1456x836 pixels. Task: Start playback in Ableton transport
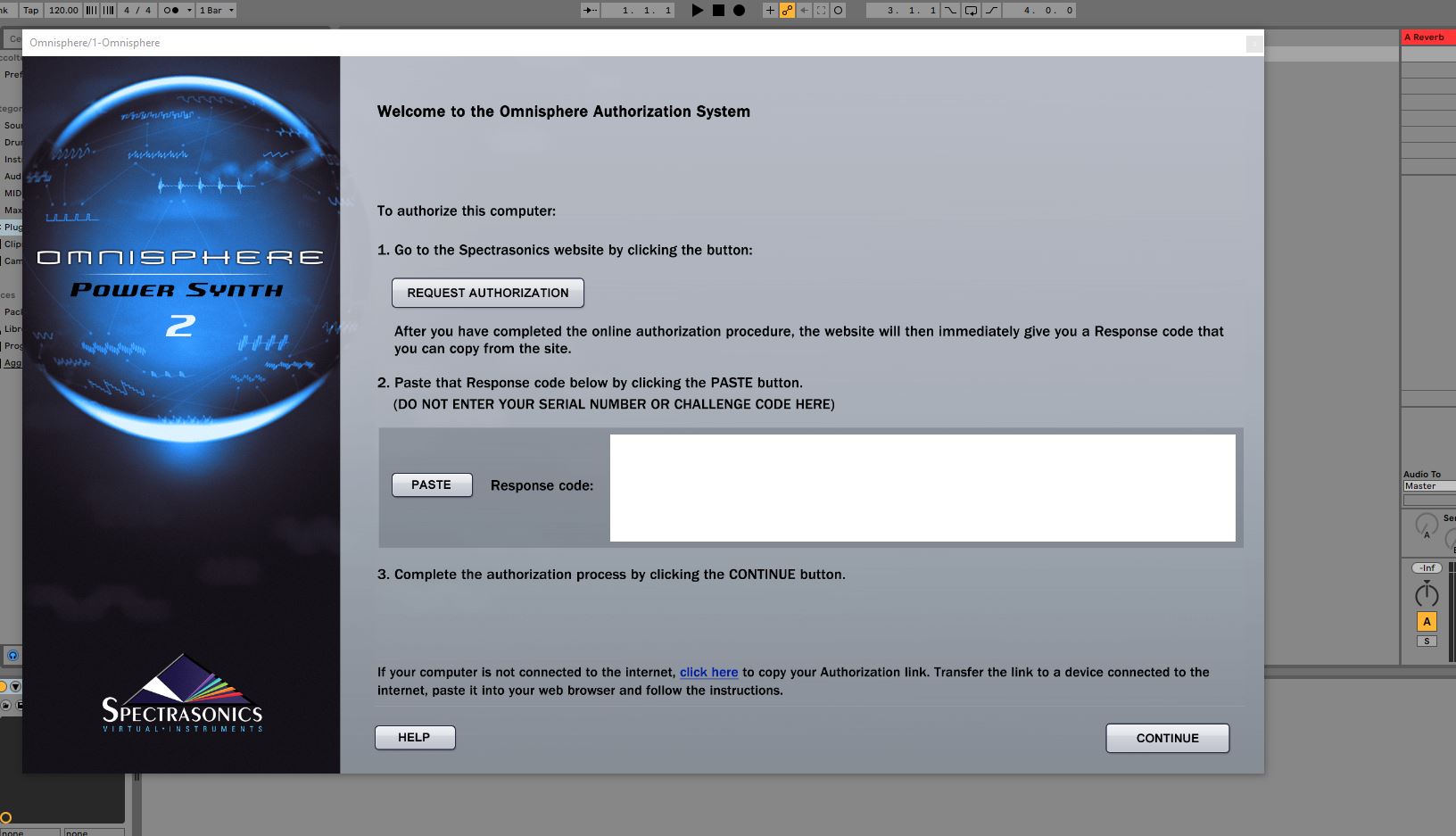(697, 11)
